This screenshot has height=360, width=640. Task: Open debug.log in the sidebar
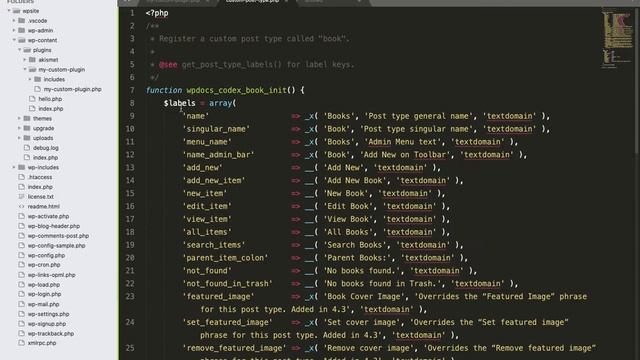pos(46,148)
